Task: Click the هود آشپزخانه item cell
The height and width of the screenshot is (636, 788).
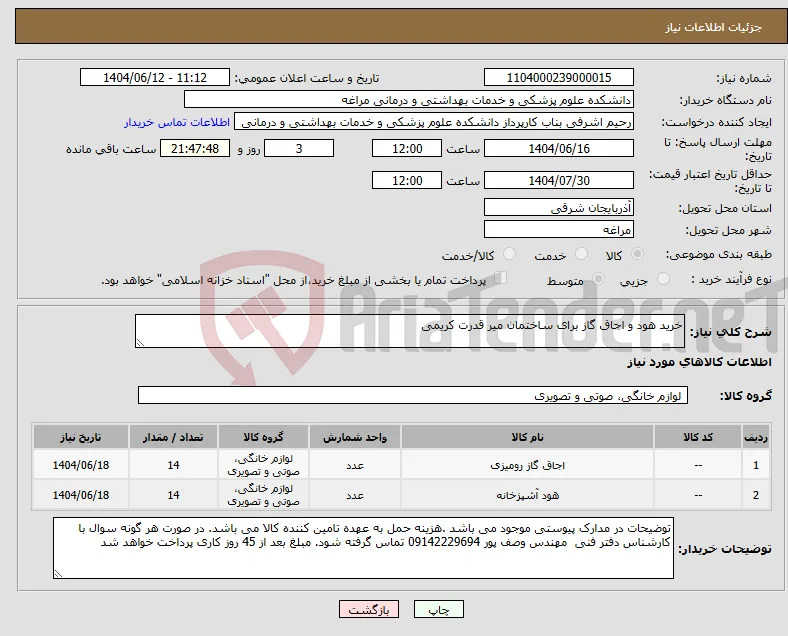Action: [527, 495]
